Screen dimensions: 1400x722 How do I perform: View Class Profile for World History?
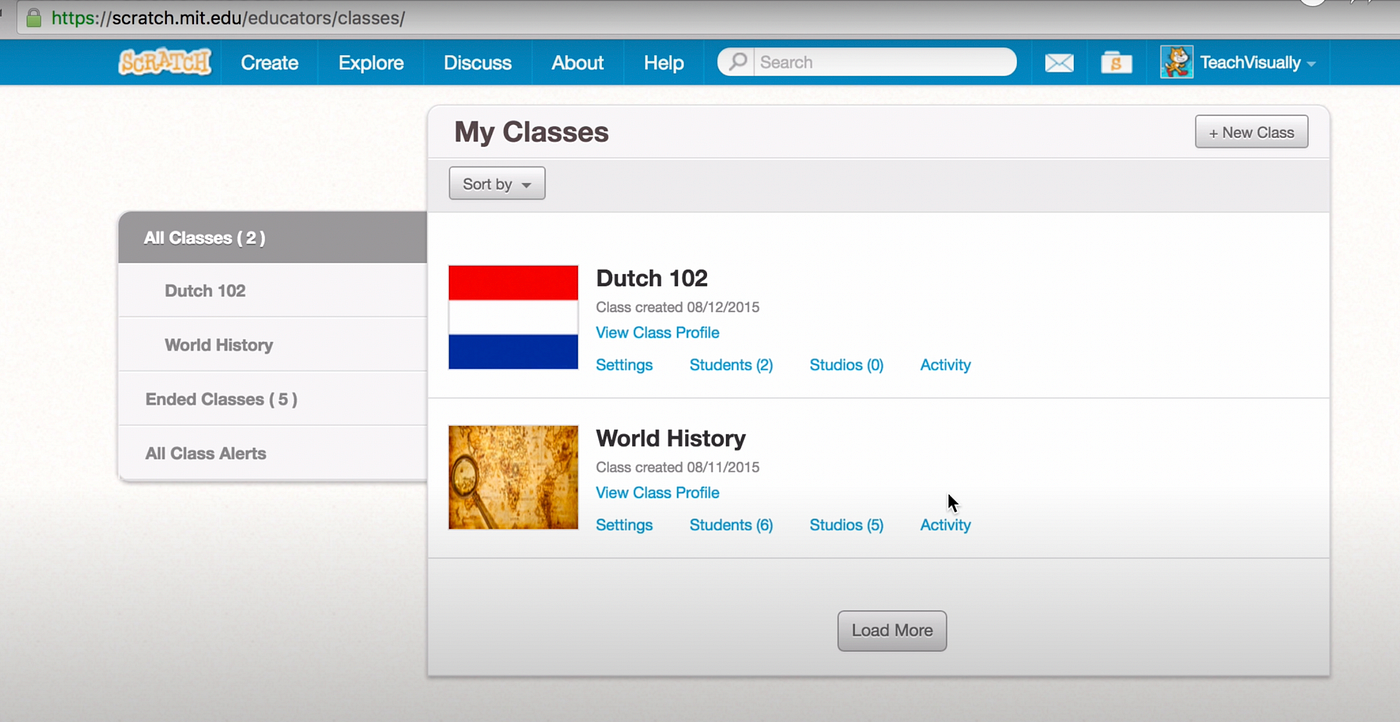[658, 493]
